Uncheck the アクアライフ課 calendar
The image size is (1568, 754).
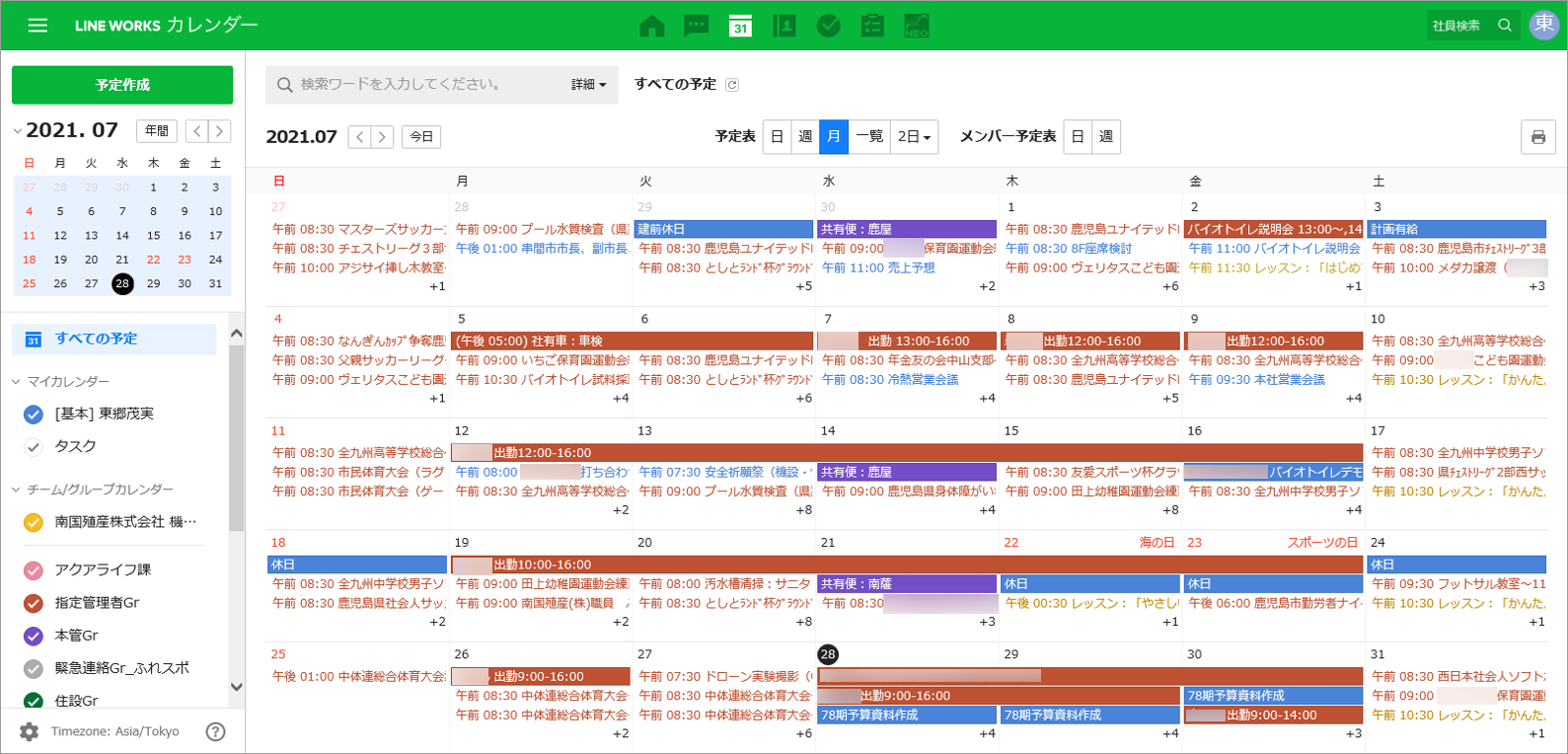[34, 570]
